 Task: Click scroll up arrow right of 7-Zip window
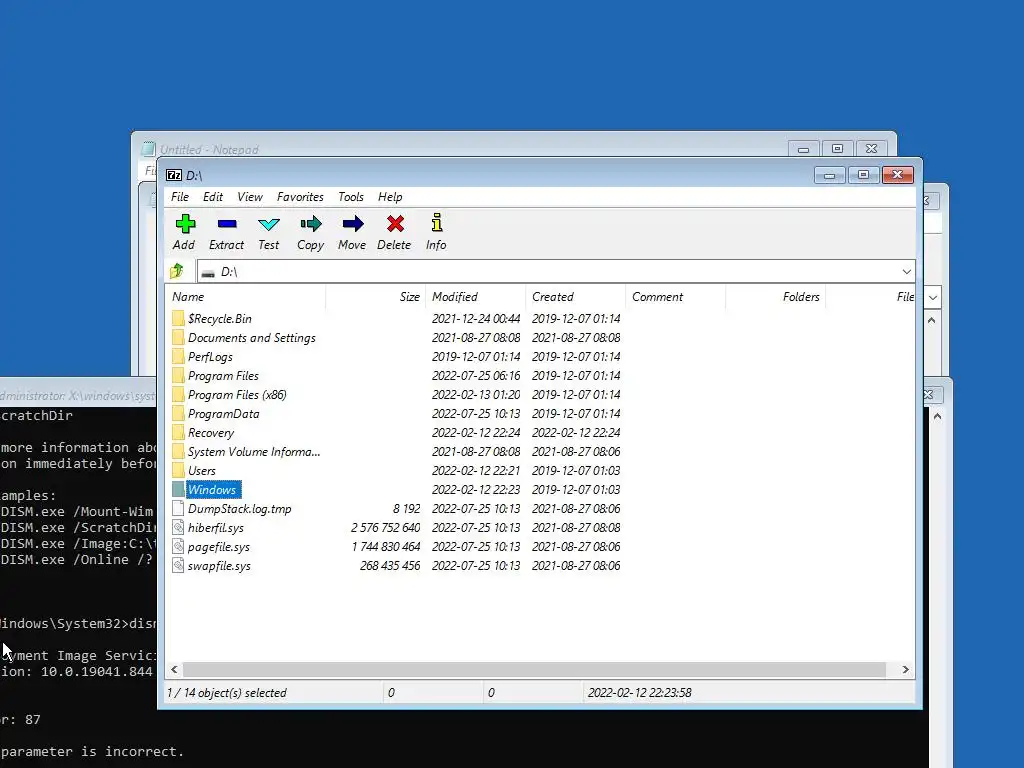coord(931,321)
